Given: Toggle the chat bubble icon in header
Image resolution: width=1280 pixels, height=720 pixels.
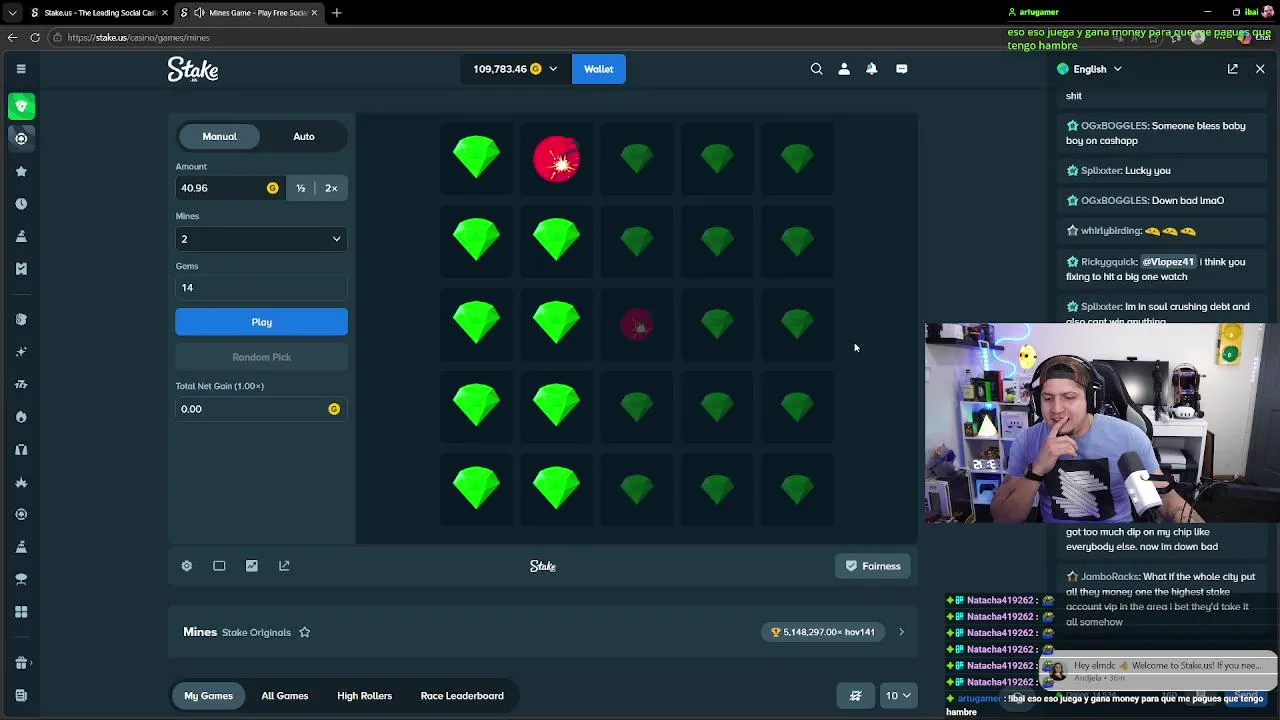Looking at the screenshot, I should coord(901,69).
